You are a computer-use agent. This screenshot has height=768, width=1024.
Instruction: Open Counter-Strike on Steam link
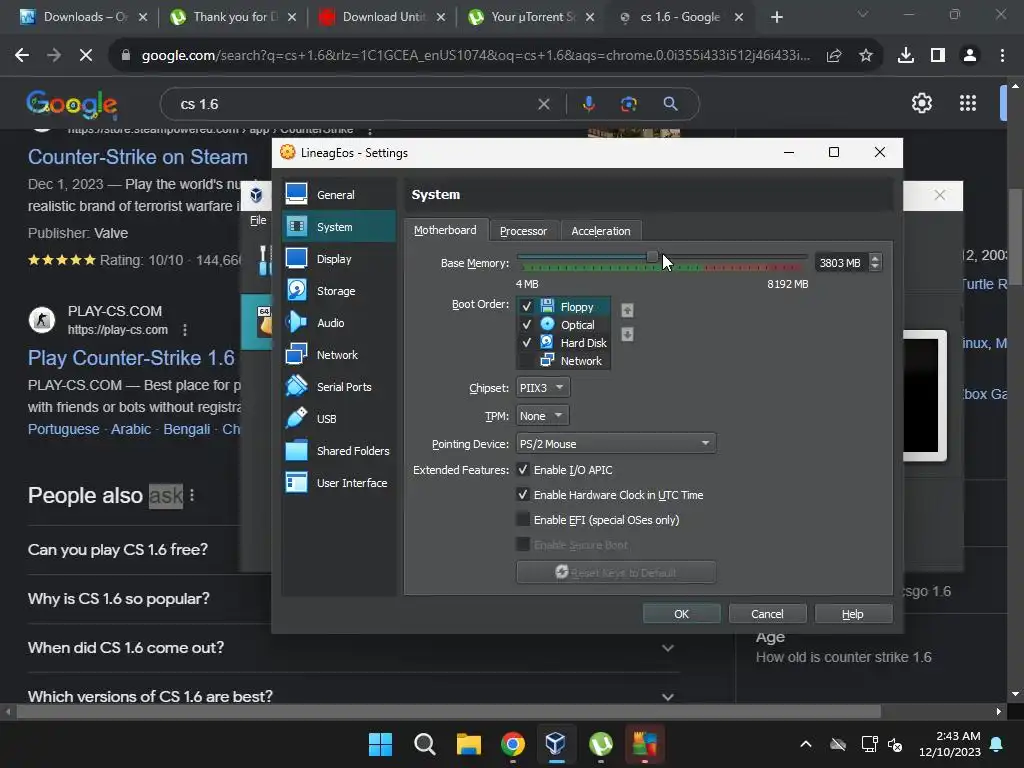(138, 157)
